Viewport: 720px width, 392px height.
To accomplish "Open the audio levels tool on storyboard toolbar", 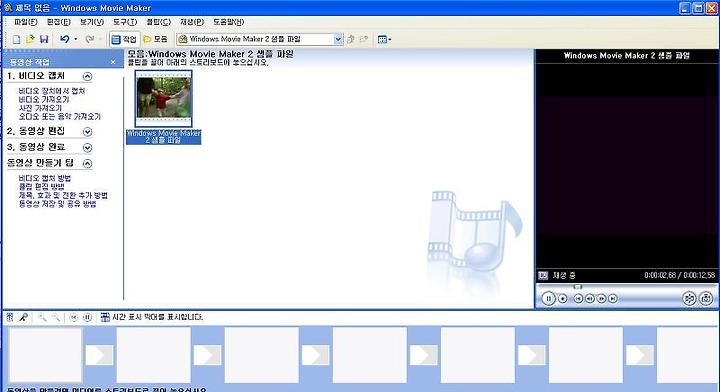I will [10, 317].
